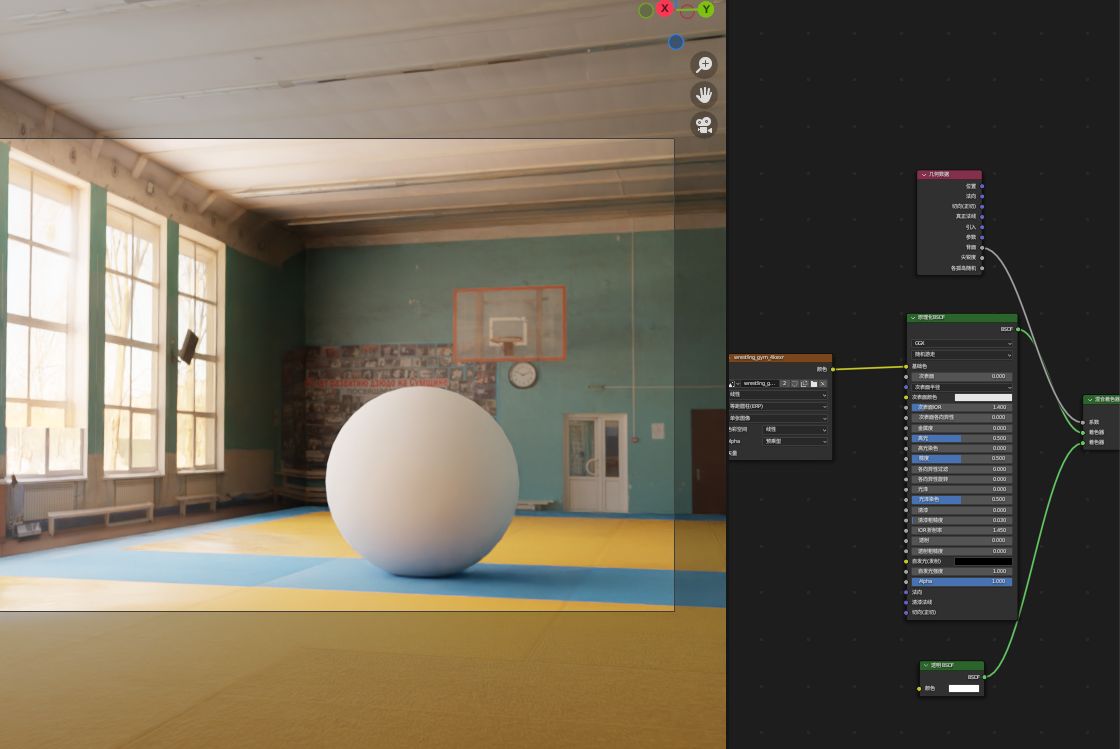1120x749 pixels.
Task: Unlink the image with the X icon
Action: coord(823,383)
